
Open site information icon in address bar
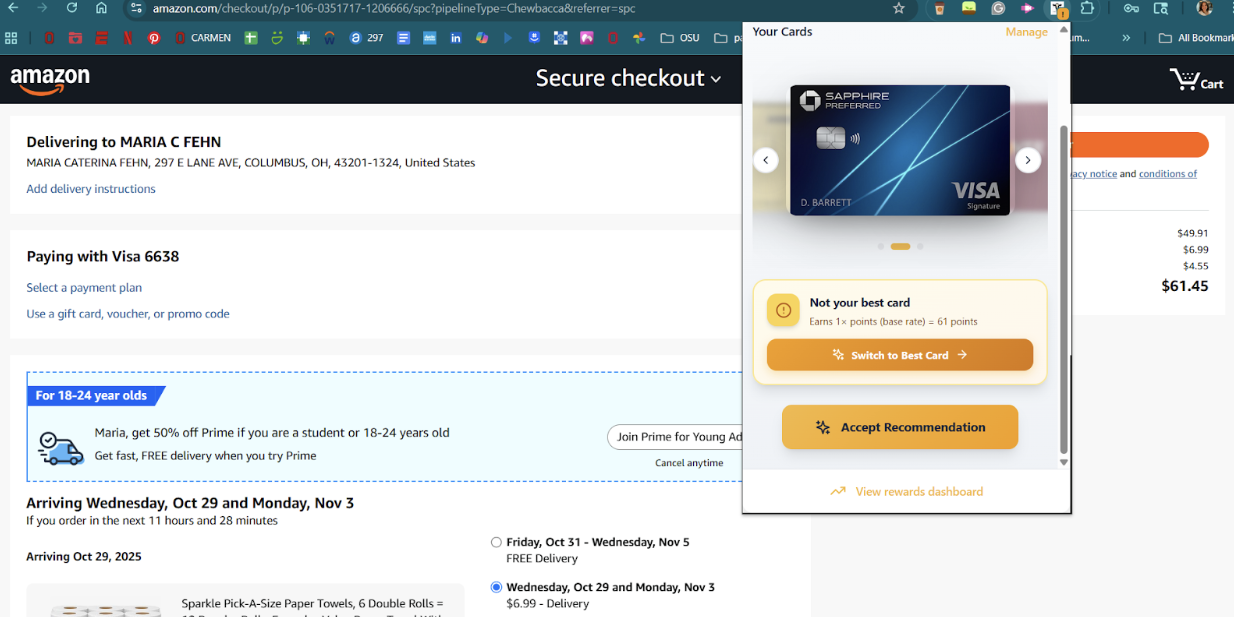click(x=137, y=8)
